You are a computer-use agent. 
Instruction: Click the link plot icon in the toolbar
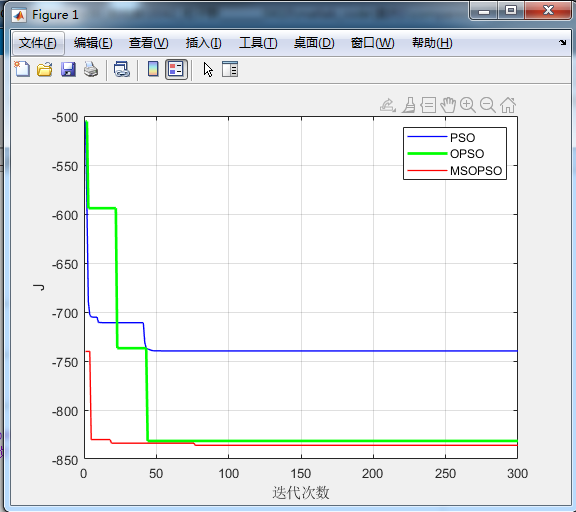click(x=122, y=69)
